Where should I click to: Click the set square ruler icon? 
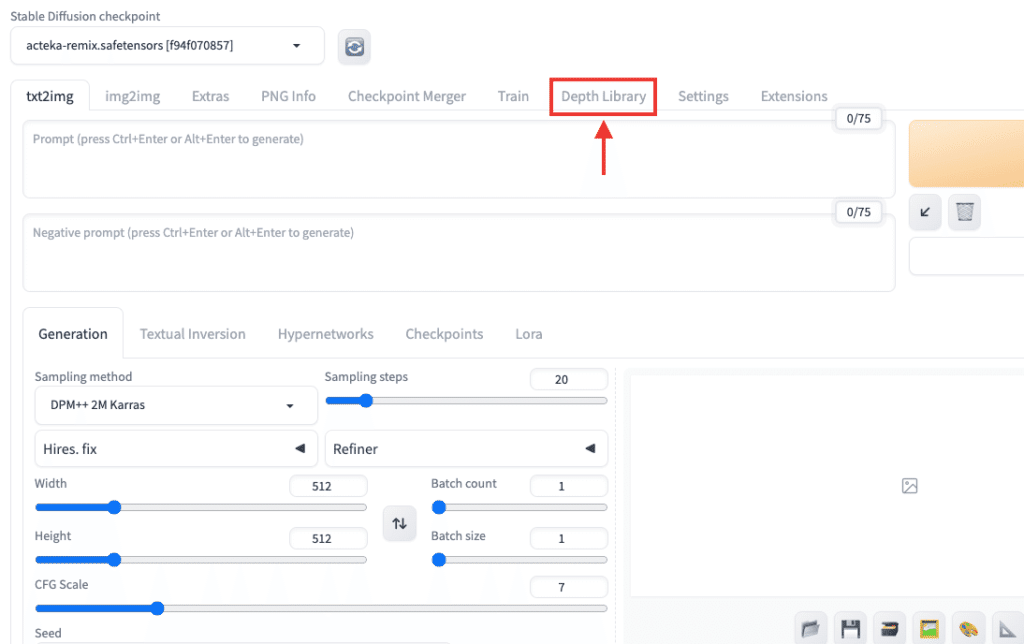pyautogui.click(x=1006, y=629)
